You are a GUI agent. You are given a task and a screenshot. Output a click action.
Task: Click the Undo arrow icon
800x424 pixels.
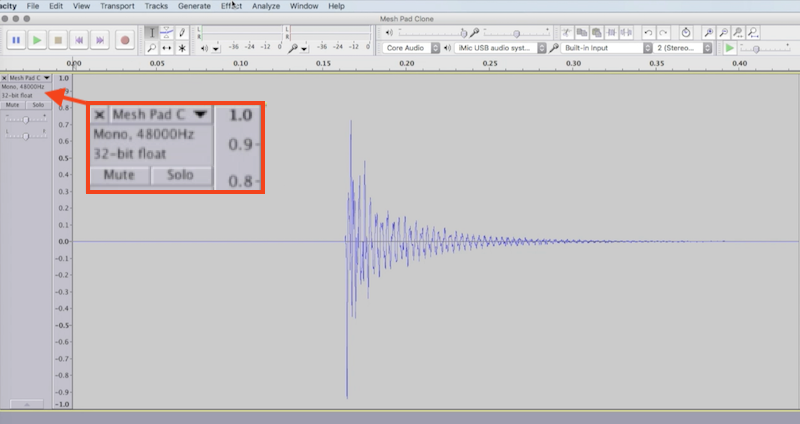(x=648, y=33)
